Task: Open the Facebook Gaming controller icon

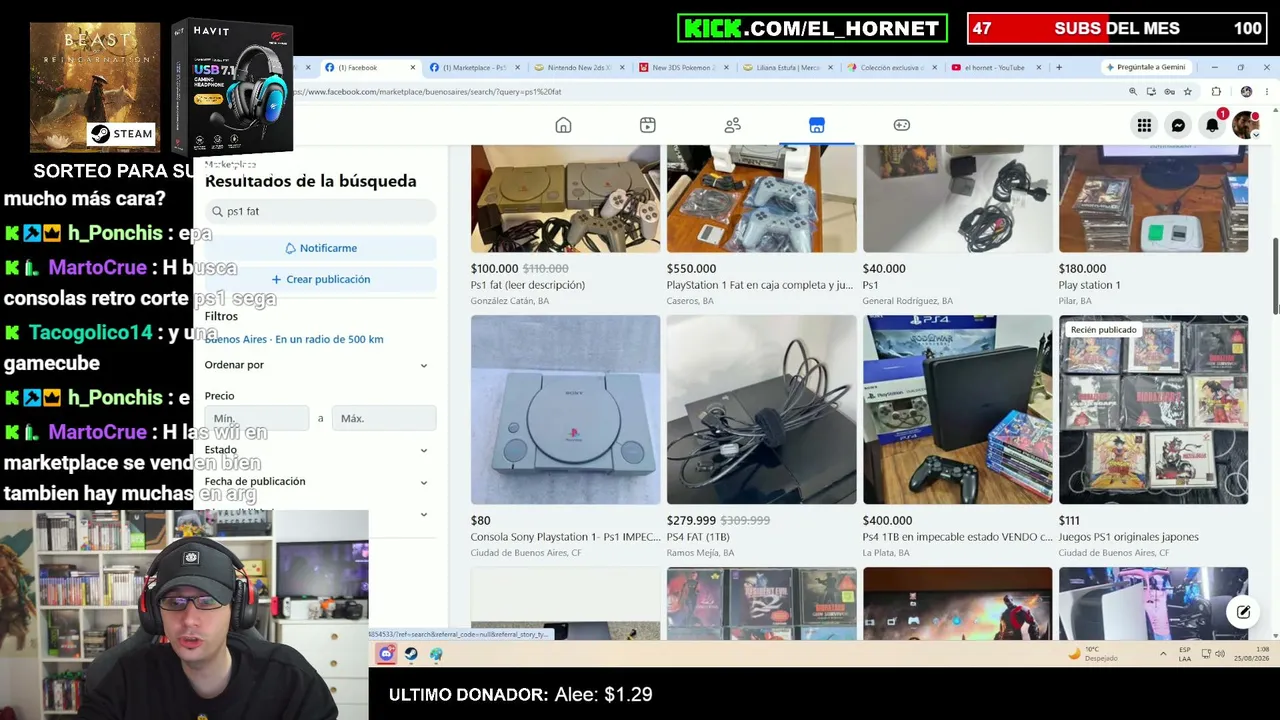Action: coord(902,125)
